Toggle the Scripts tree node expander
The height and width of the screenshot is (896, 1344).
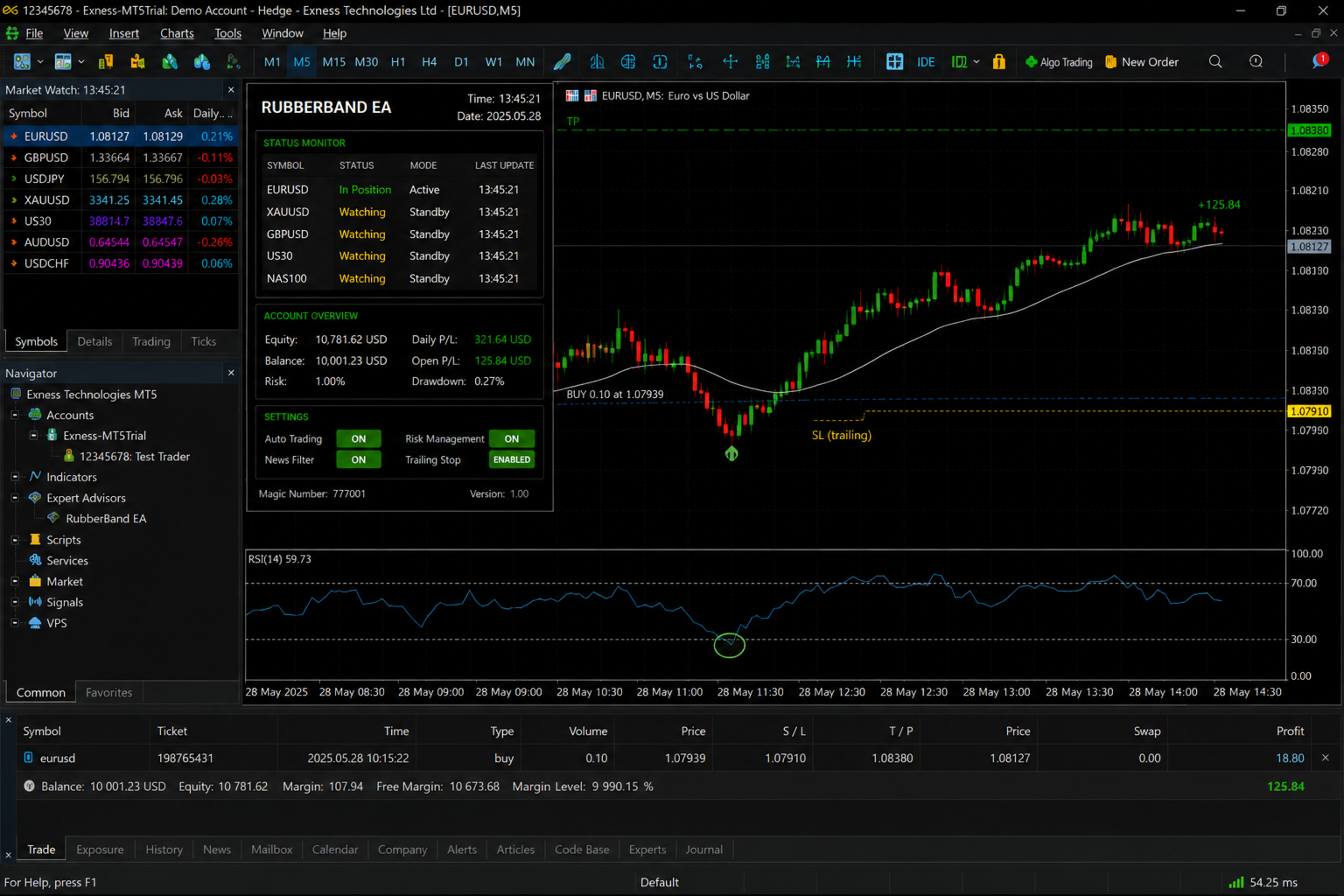pyautogui.click(x=15, y=540)
